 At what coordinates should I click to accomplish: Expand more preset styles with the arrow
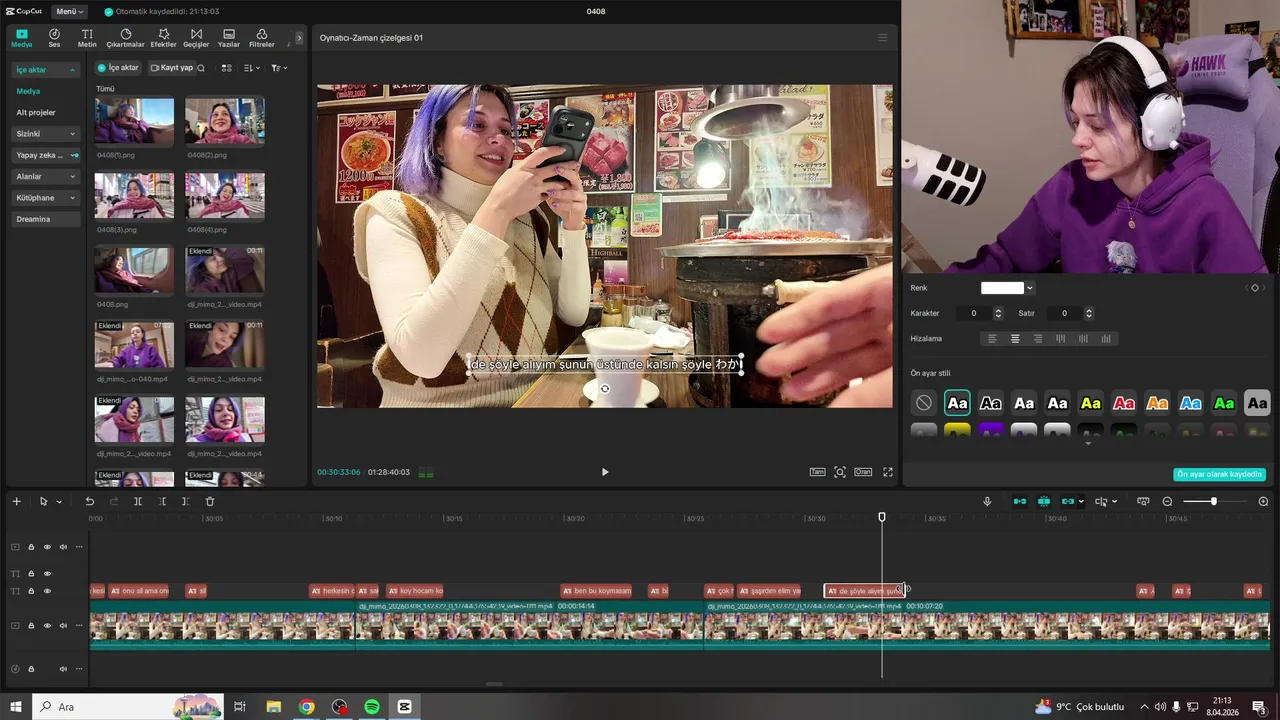(1088, 443)
